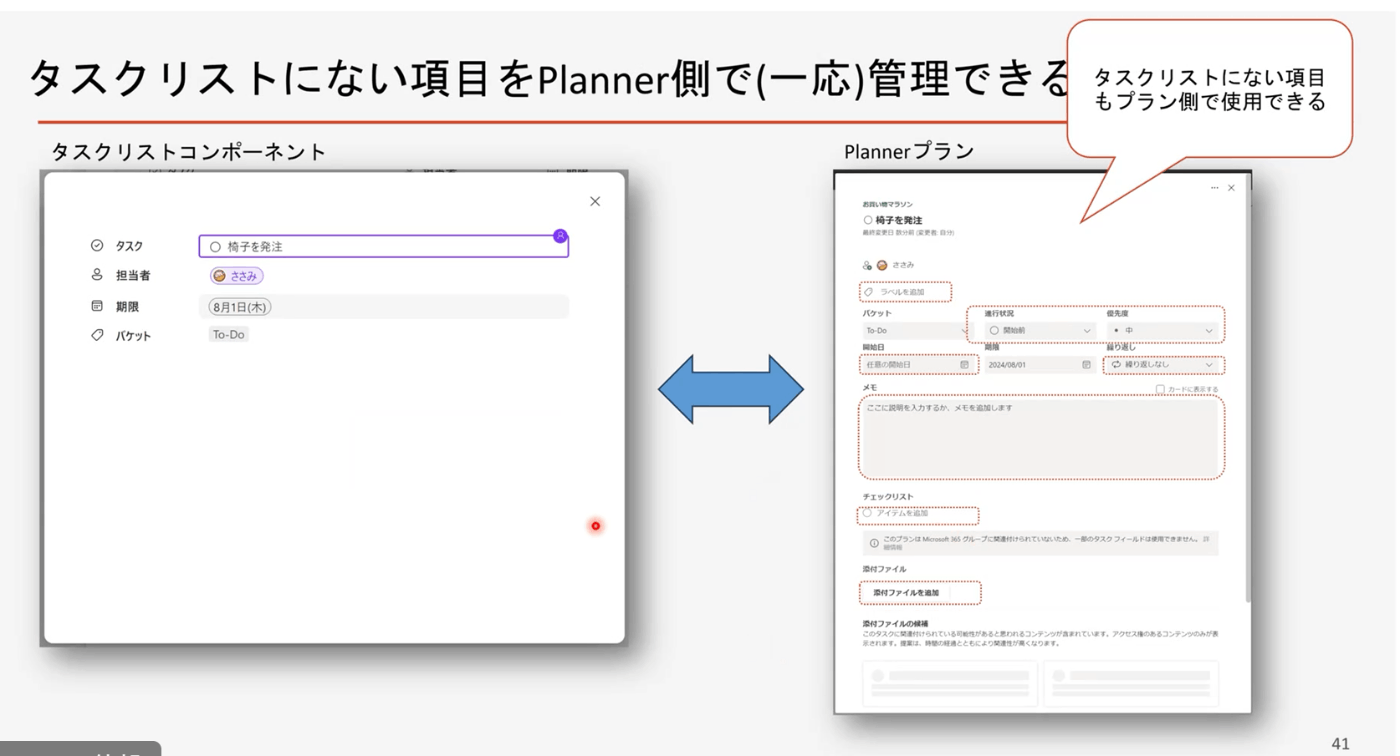1400x756 pixels.
Task: Open the 8月1日(木) due date chip
Action: (x=240, y=307)
